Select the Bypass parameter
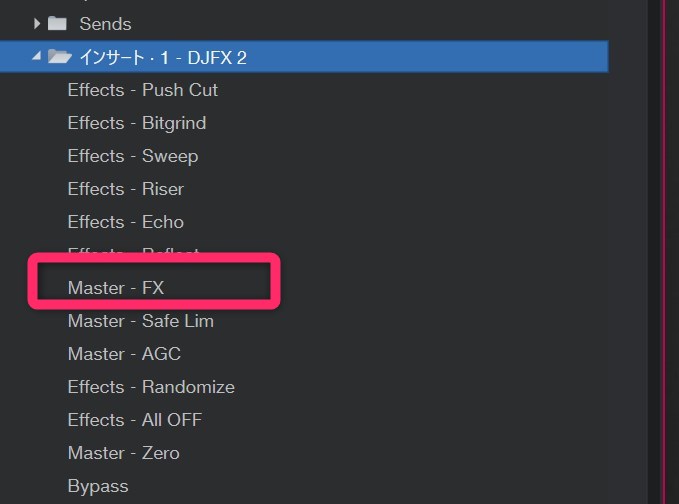This screenshot has width=679, height=504. click(x=98, y=486)
